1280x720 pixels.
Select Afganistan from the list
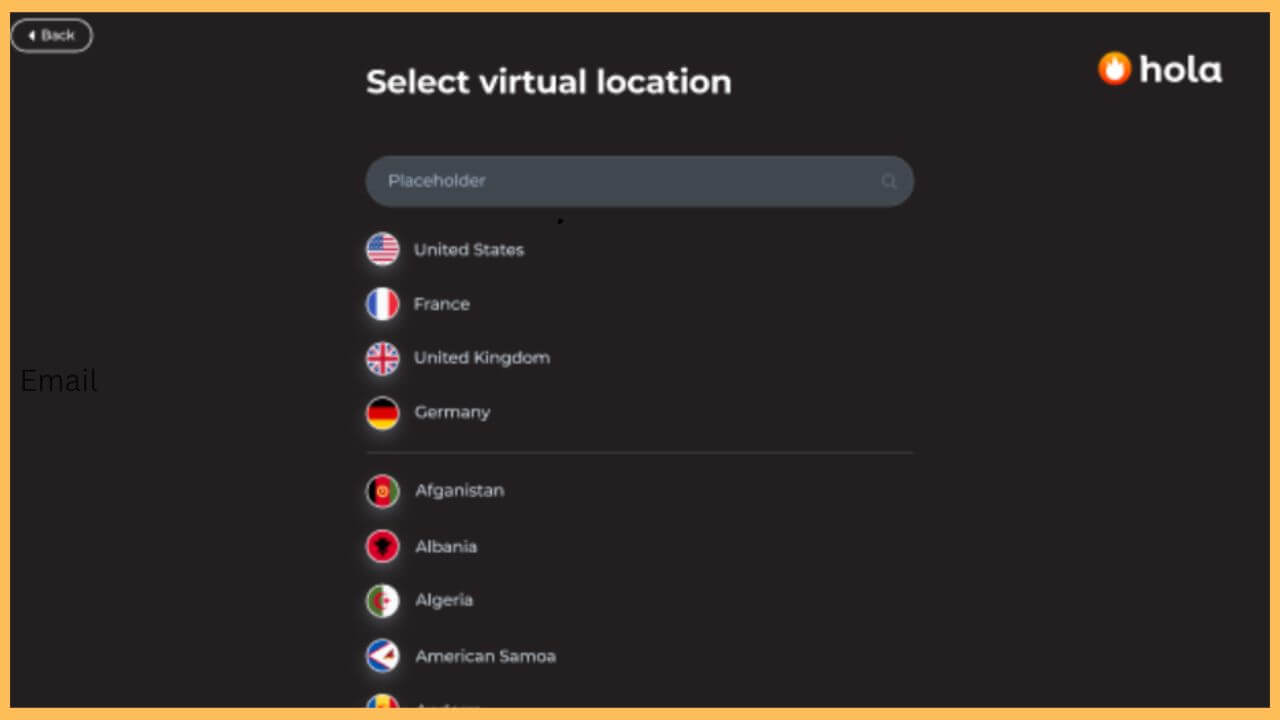coord(459,490)
